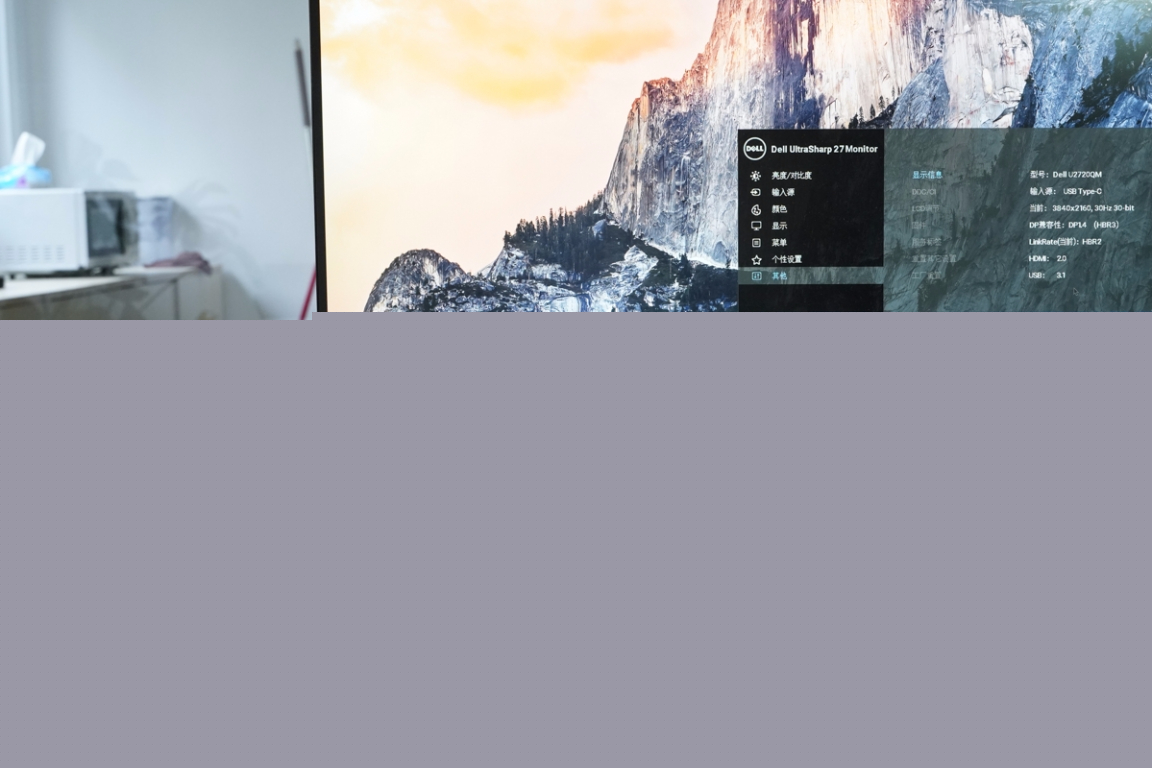The height and width of the screenshot is (768, 1152).
Task: Open the 颜色 palette icon
Action: point(756,210)
